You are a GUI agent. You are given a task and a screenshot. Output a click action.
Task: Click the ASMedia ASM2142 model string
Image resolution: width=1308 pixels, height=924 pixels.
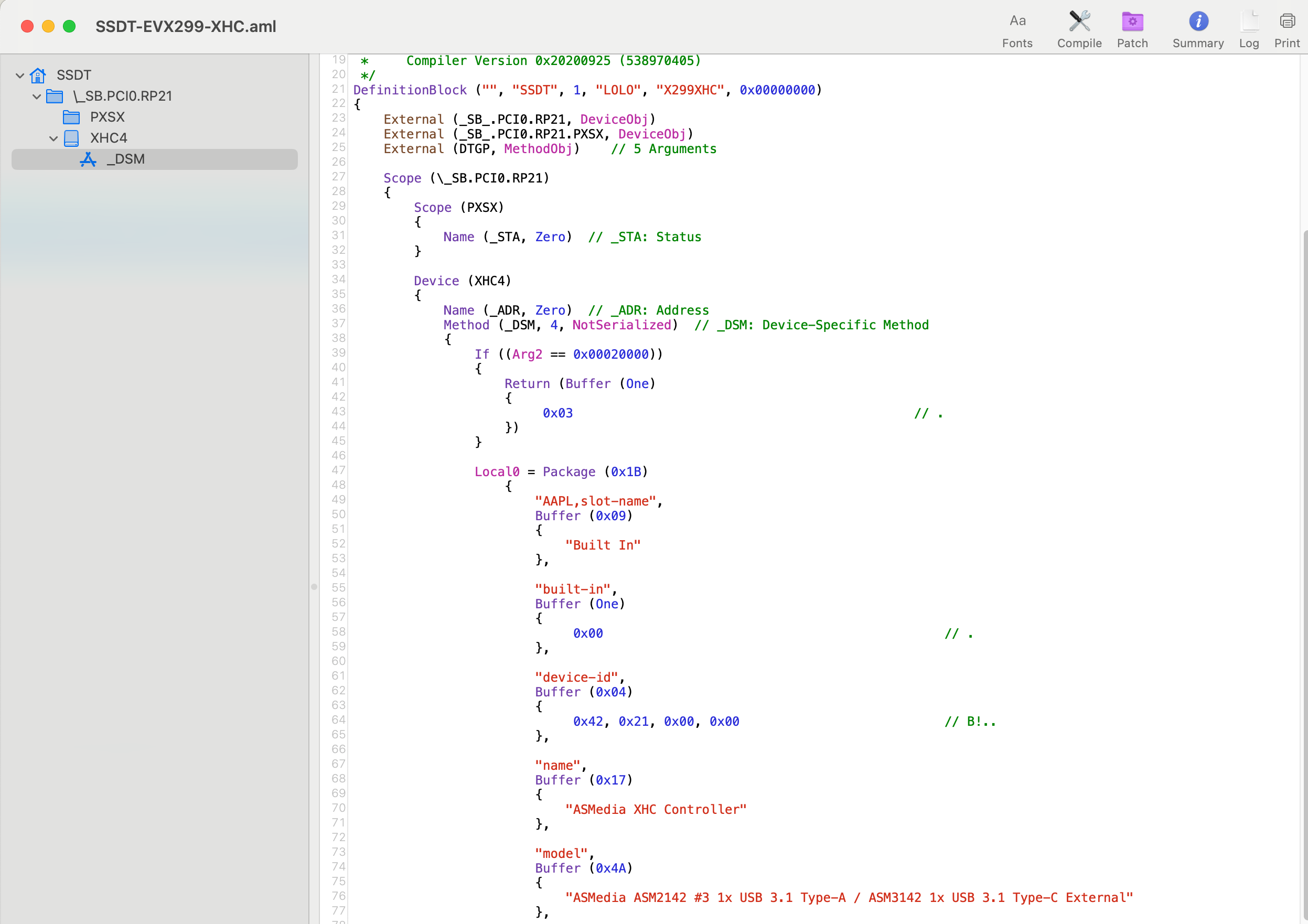(x=849, y=898)
